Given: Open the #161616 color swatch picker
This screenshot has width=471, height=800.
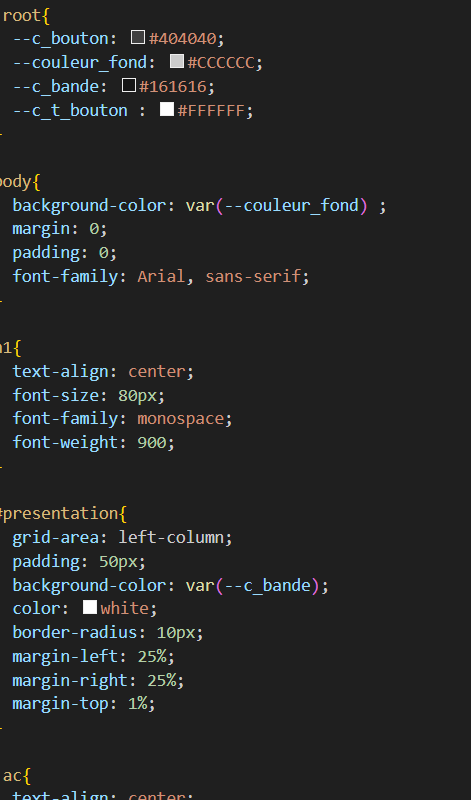Looking at the screenshot, I should [x=129, y=85].
